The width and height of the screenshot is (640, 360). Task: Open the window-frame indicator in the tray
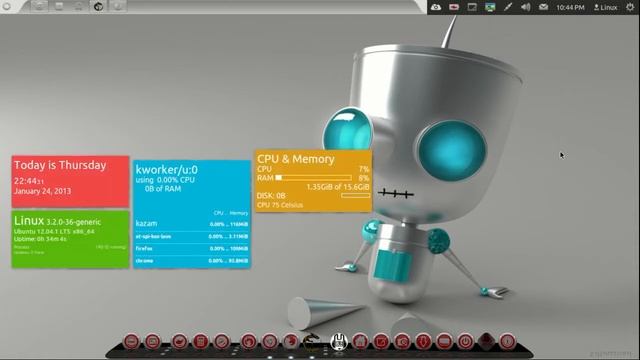click(x=472, y=7)
